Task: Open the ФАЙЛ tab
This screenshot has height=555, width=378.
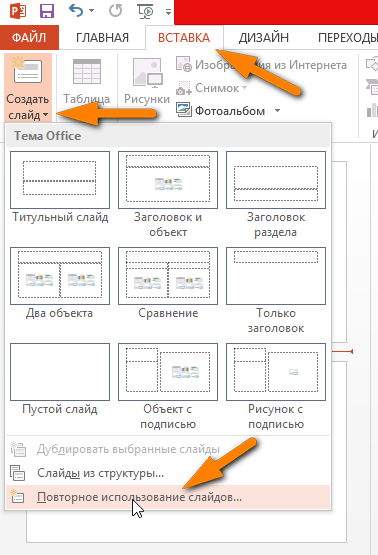Action: point(29,38)
